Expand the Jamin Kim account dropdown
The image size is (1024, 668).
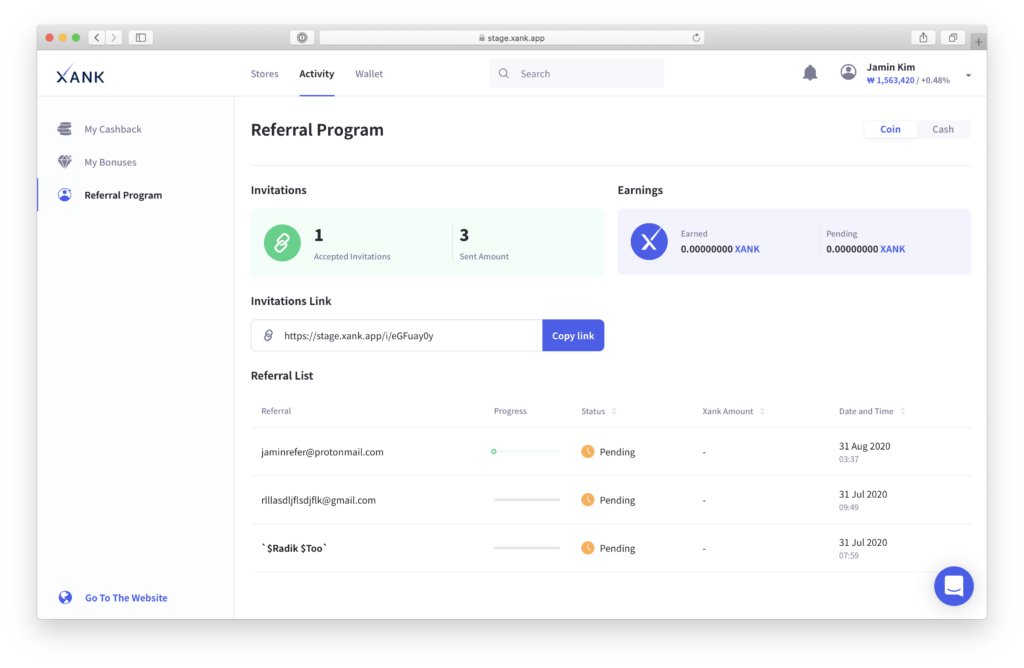[x=968, y=75]
